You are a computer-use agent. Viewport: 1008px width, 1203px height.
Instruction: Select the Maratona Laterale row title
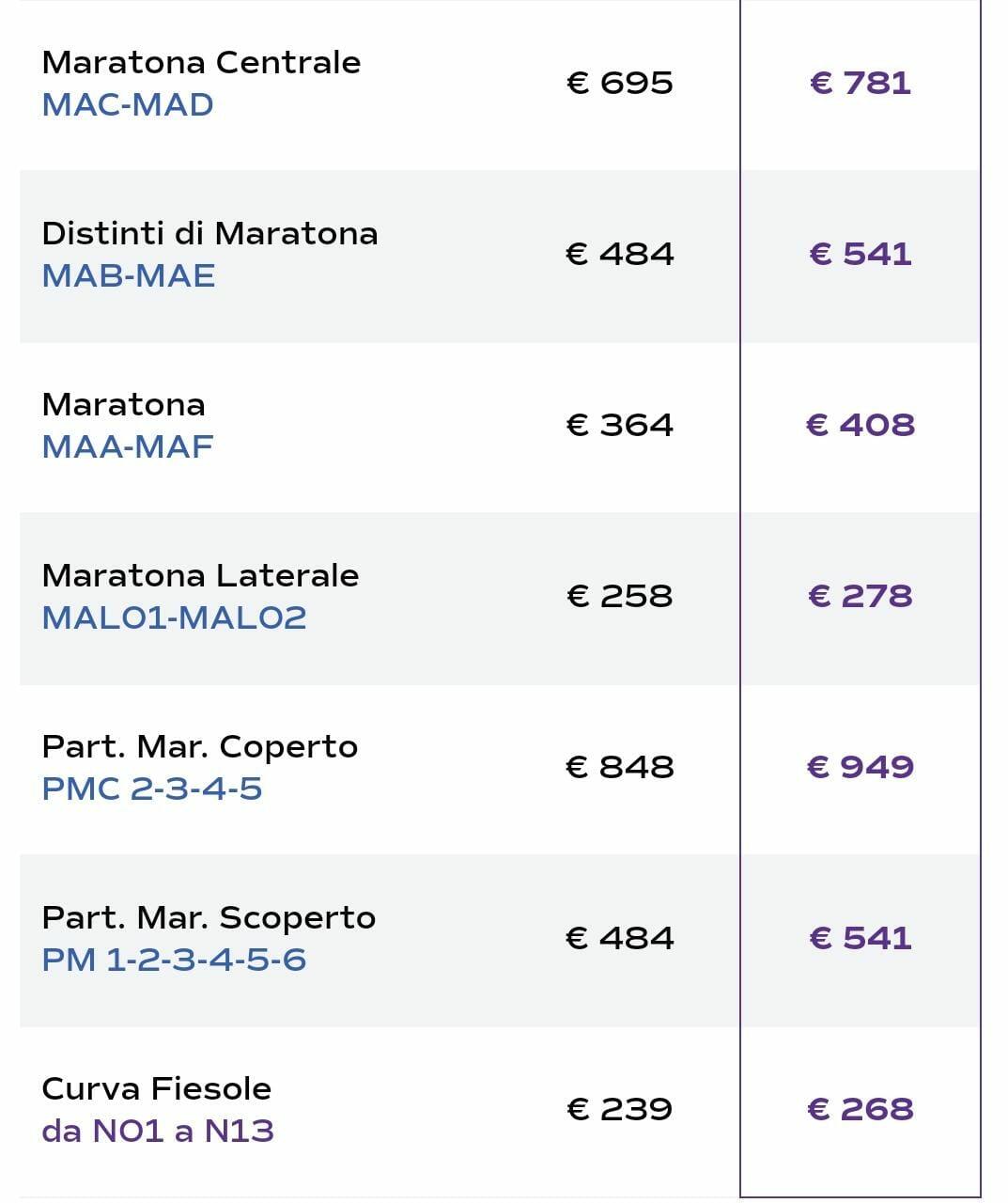(200, 575)
